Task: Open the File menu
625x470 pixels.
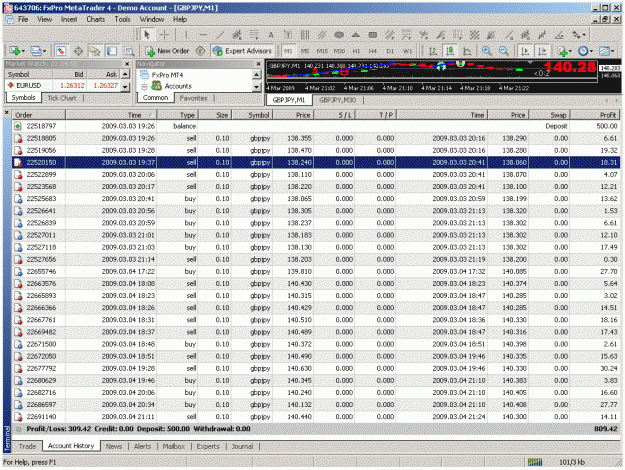Action: click(23, 19)
